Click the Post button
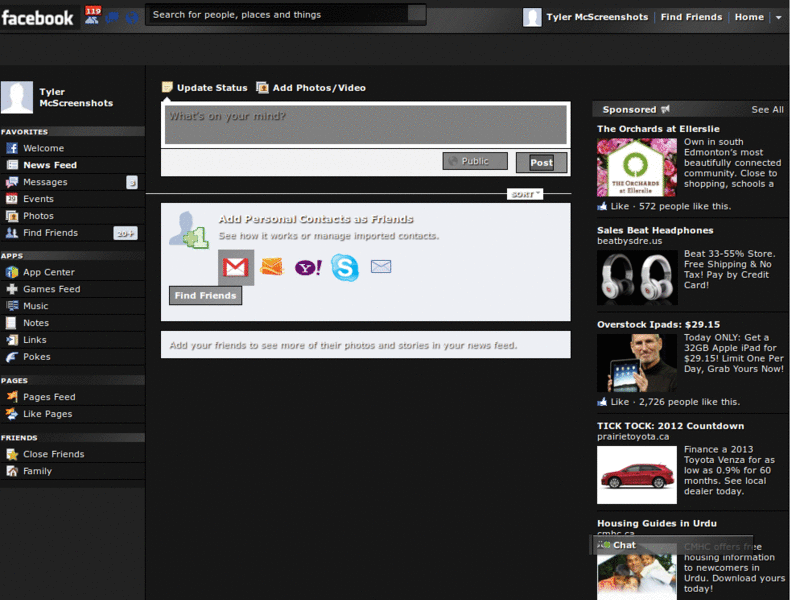800x600 pixels. (x=541, y=163)
